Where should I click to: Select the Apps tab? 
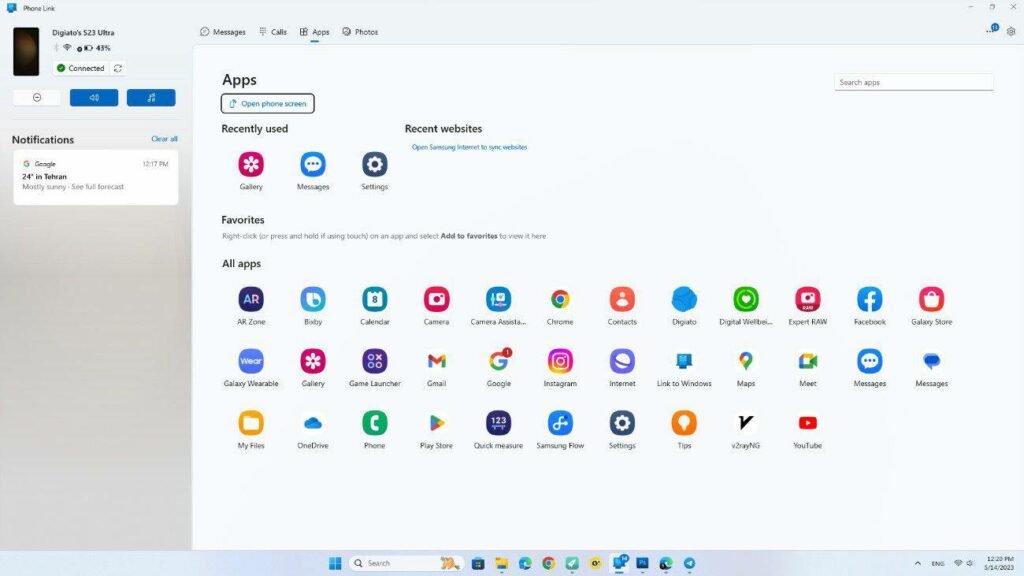point(314,32)
